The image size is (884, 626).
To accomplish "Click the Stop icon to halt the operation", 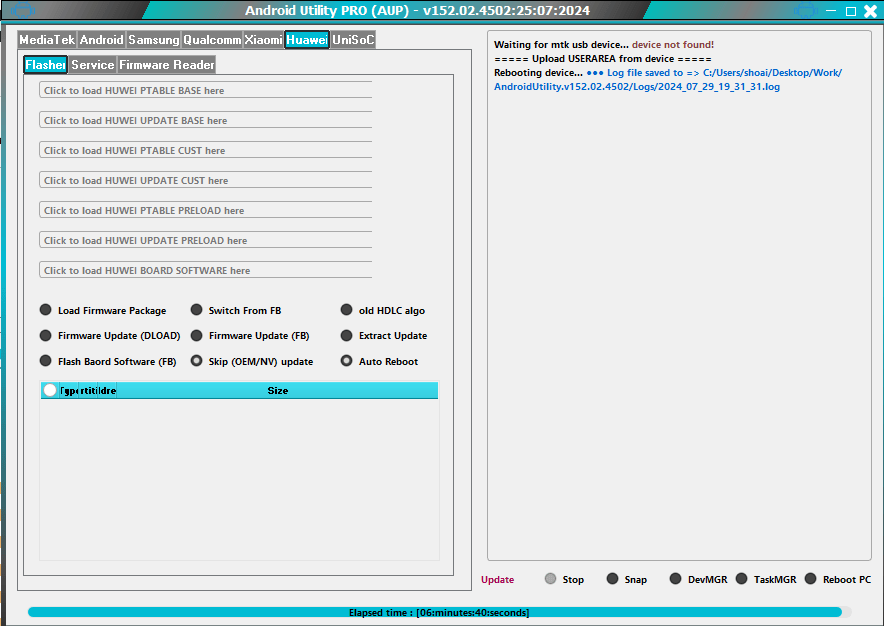I will (x=550, y=578).
